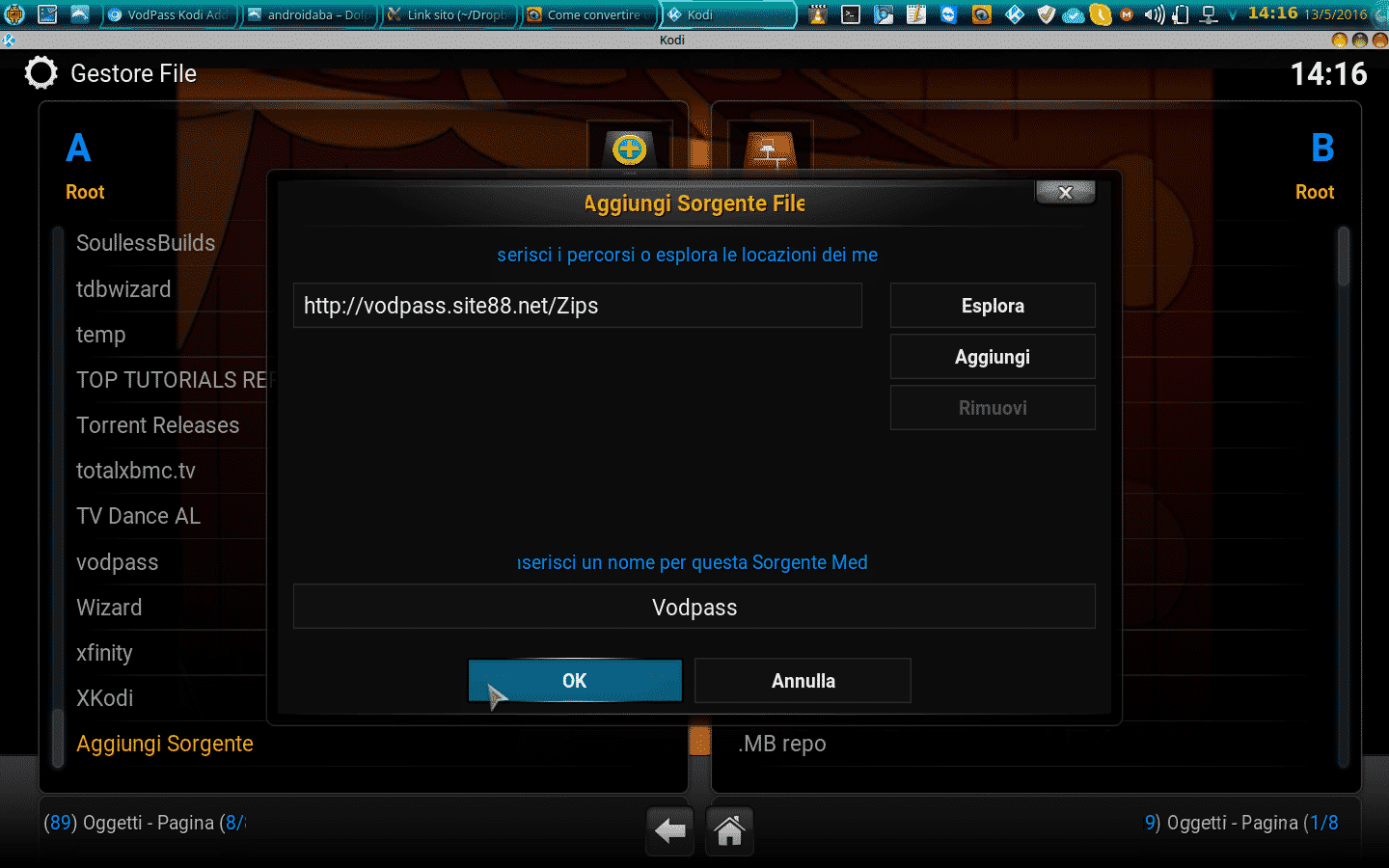Click the disabled Rimuovi button
Image resolution: width=1389 pixels, height=868 pixels.
coord(993,408)
